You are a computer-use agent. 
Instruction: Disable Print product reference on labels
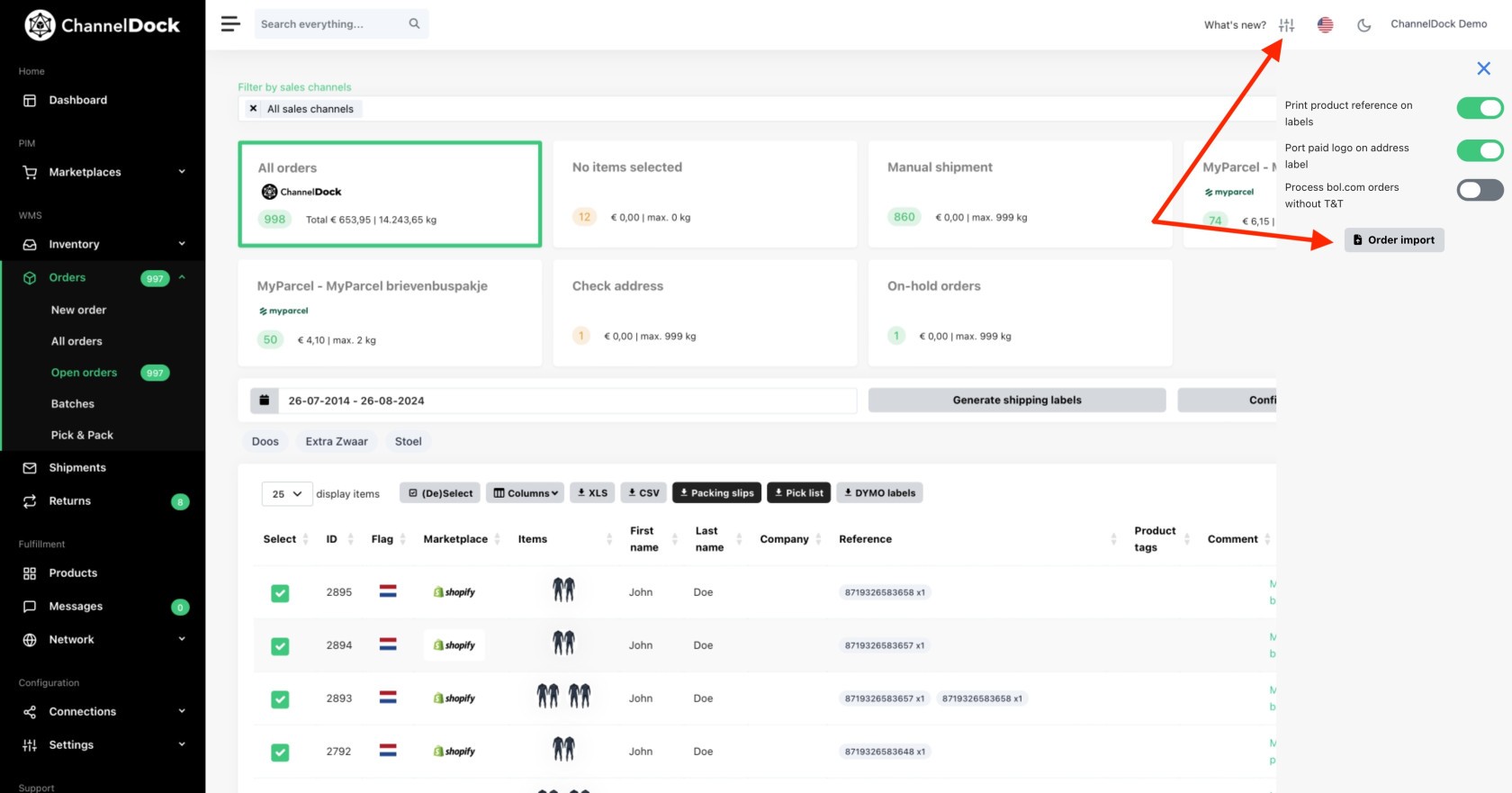[x=1480, y=108]
